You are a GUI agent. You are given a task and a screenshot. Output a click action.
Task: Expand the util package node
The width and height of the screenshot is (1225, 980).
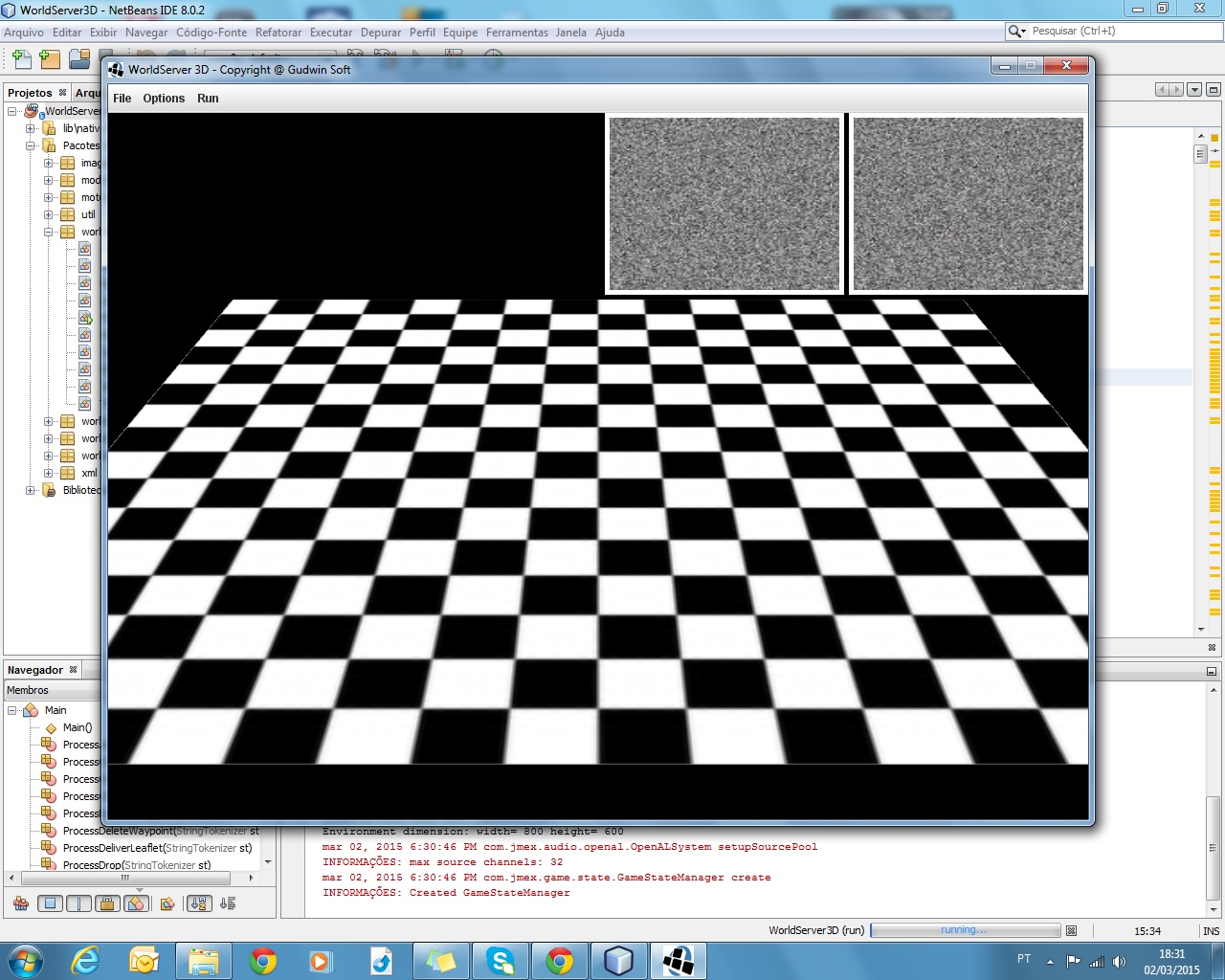coord(49,214)
